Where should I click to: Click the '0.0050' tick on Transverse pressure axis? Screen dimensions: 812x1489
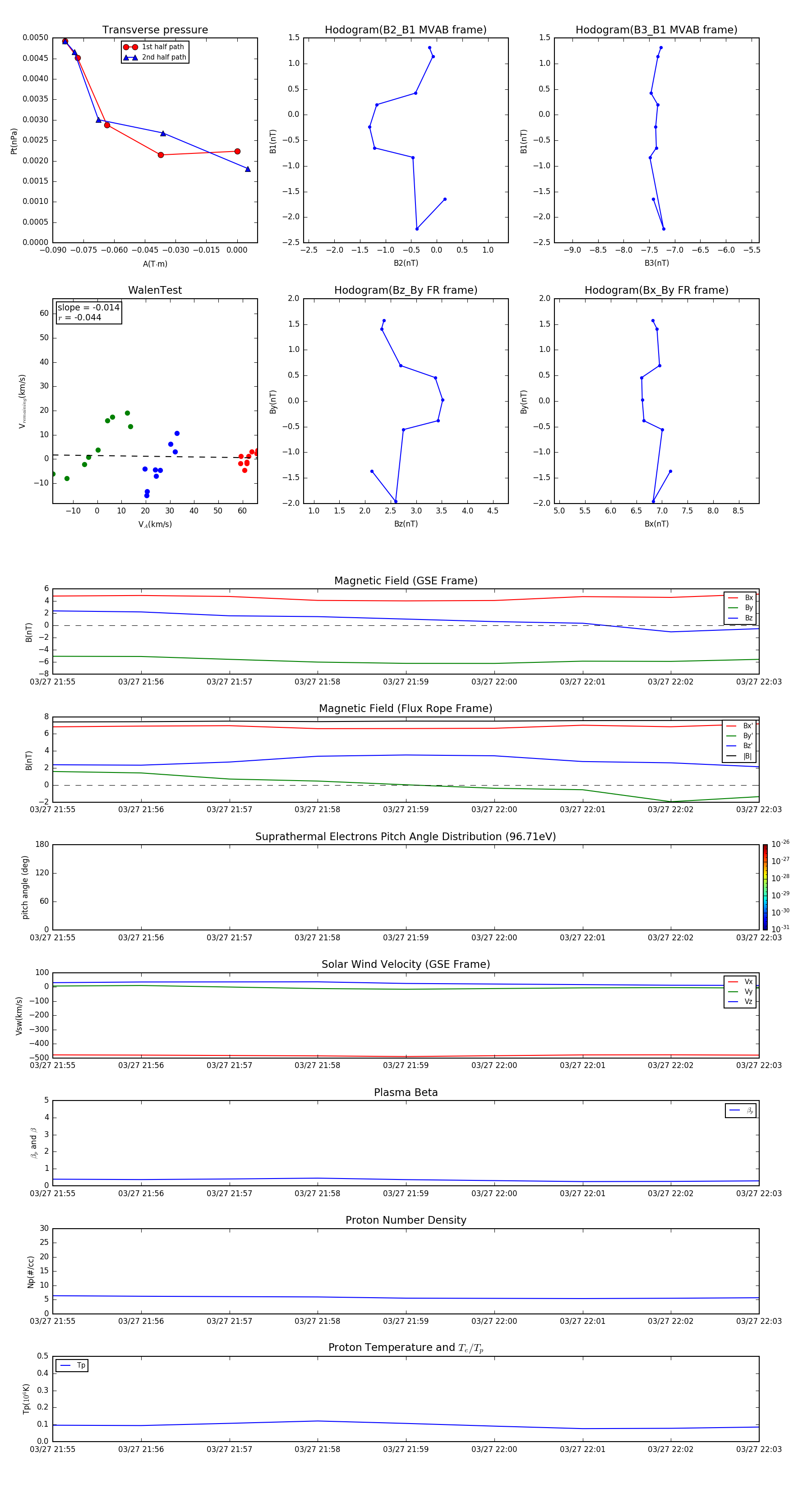[36, 37]
